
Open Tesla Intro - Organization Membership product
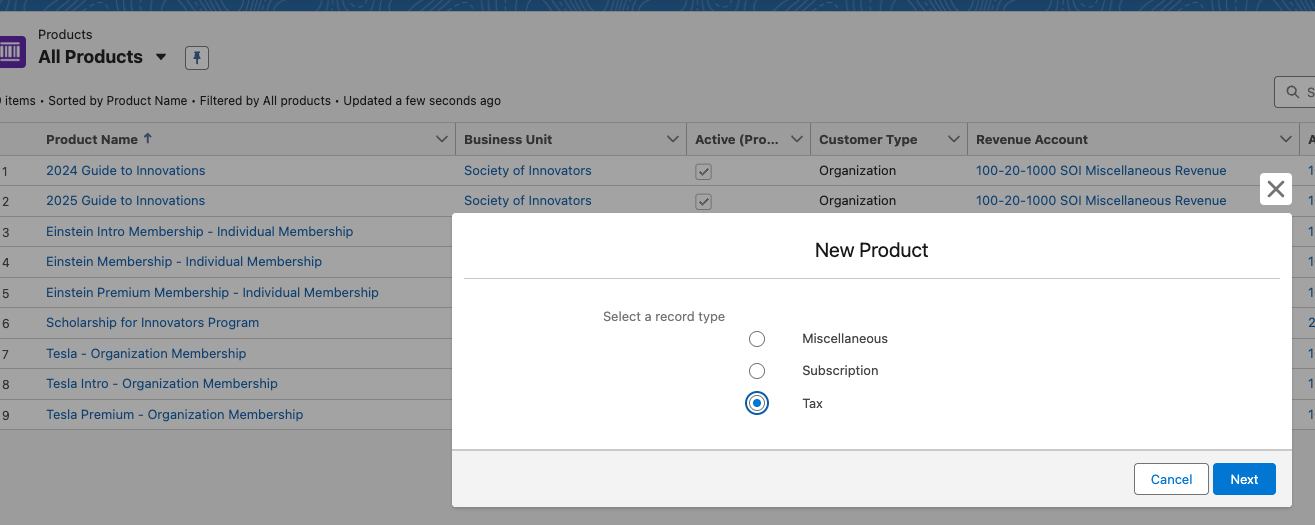coord(162,383)
